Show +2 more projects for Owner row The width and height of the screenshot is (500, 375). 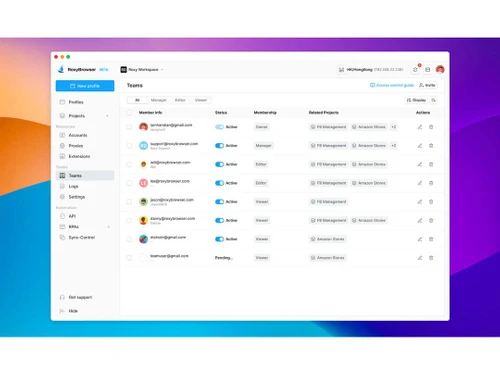coord(394,127)
